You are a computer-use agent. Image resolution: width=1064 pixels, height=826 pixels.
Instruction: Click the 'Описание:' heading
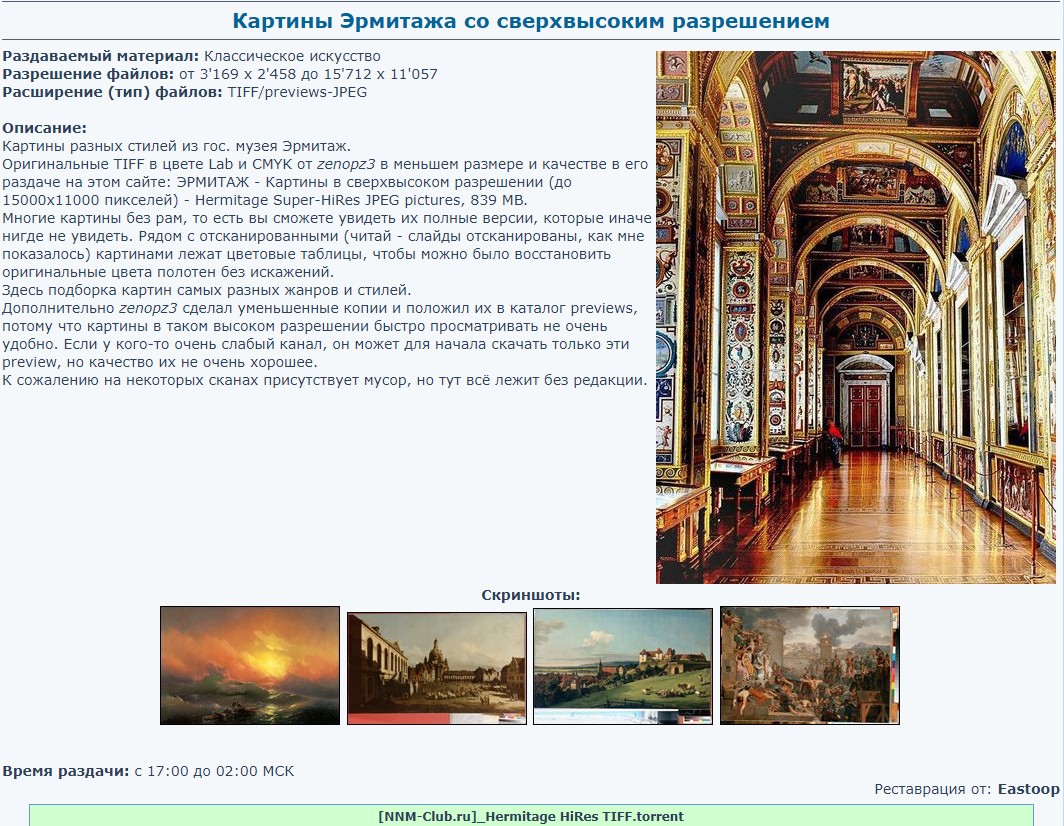click(45, 128)
